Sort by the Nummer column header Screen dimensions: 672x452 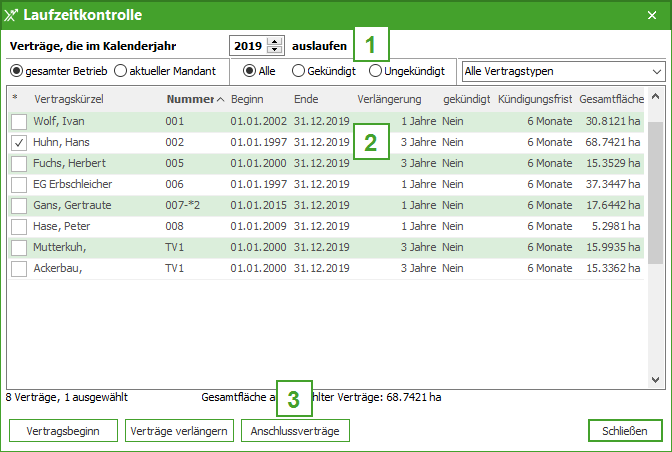(x=190, y=99)
